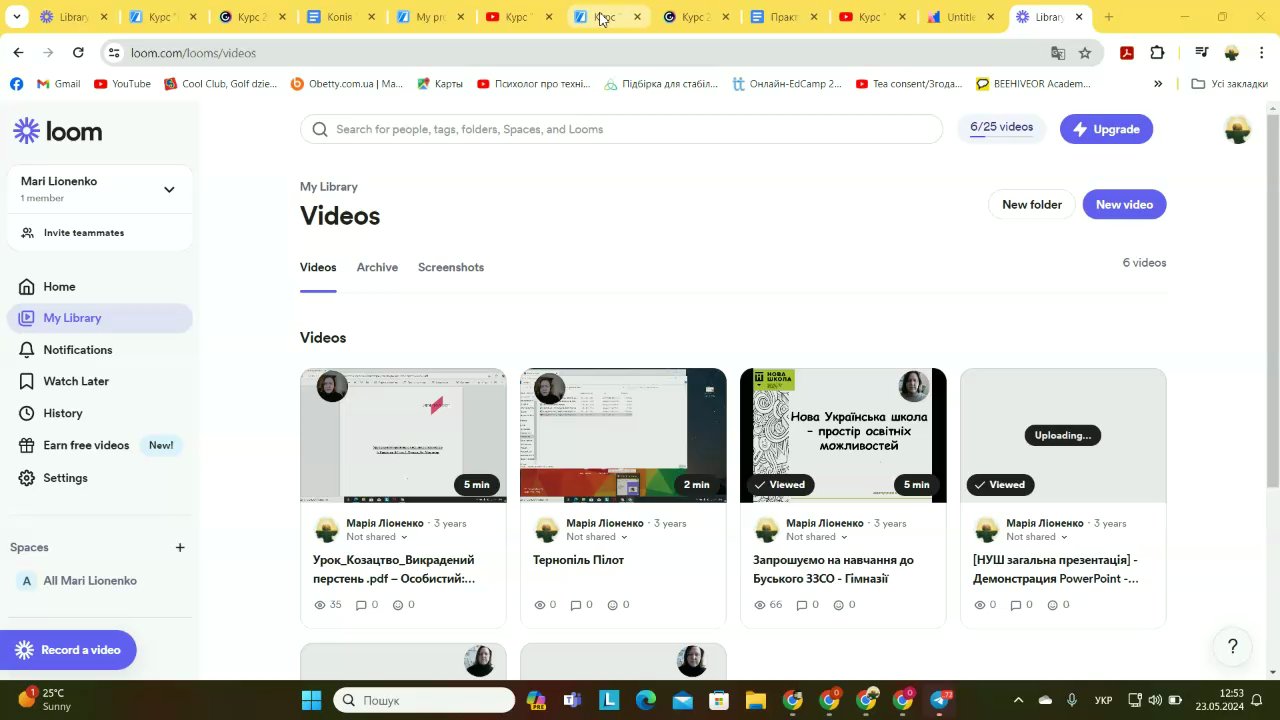Open the YouTube bookmark

coord(122,84)
